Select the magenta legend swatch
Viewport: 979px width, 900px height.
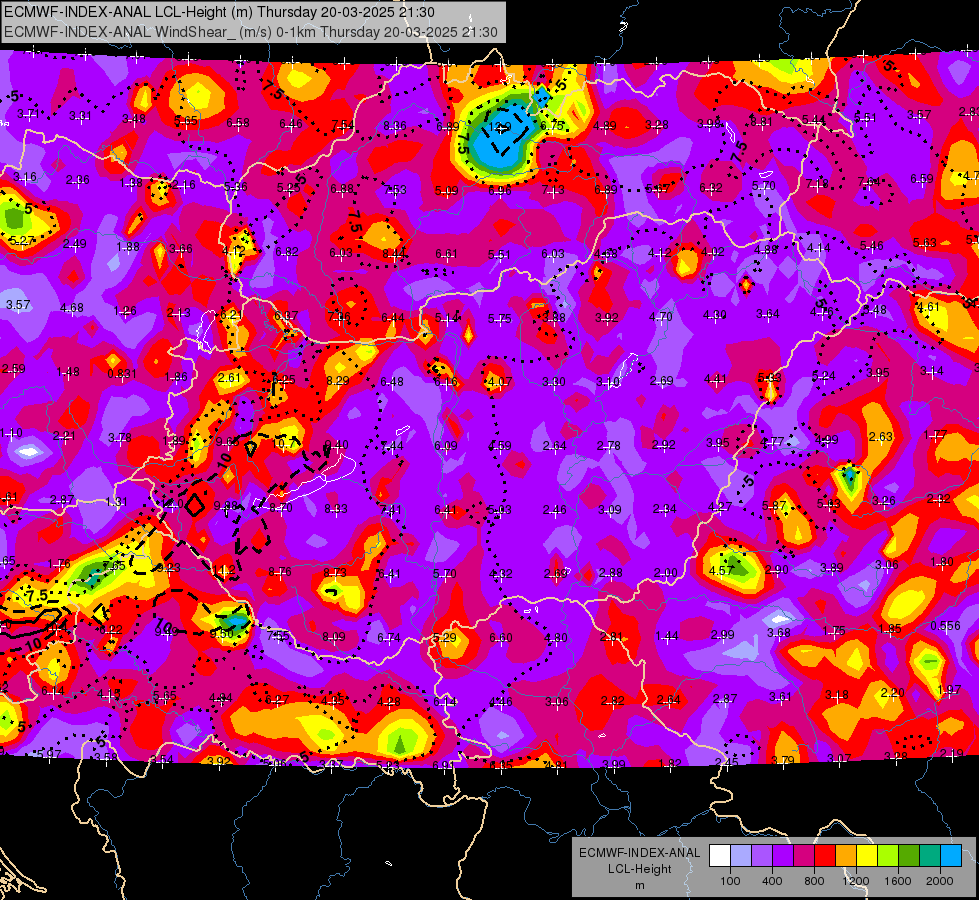804,856
